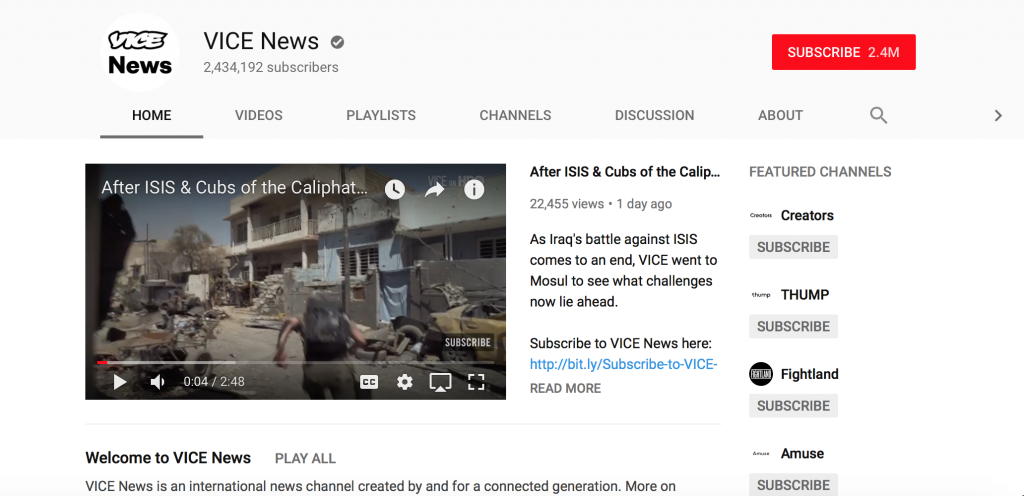This screenshot has width=1024, height=496.
Task: Open the video info card icon
Action: (x=473, y=189)
